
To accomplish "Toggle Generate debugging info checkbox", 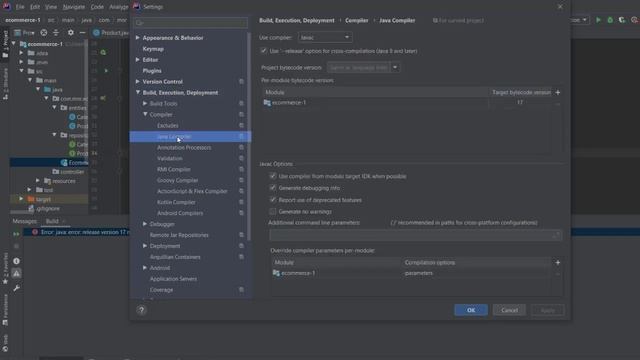I will 273,188.
